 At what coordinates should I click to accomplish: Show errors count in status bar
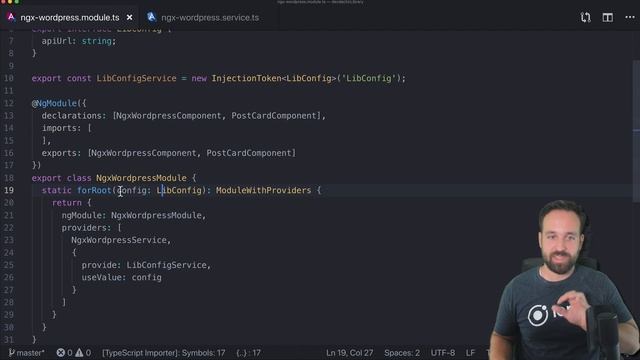pos(64,353)
